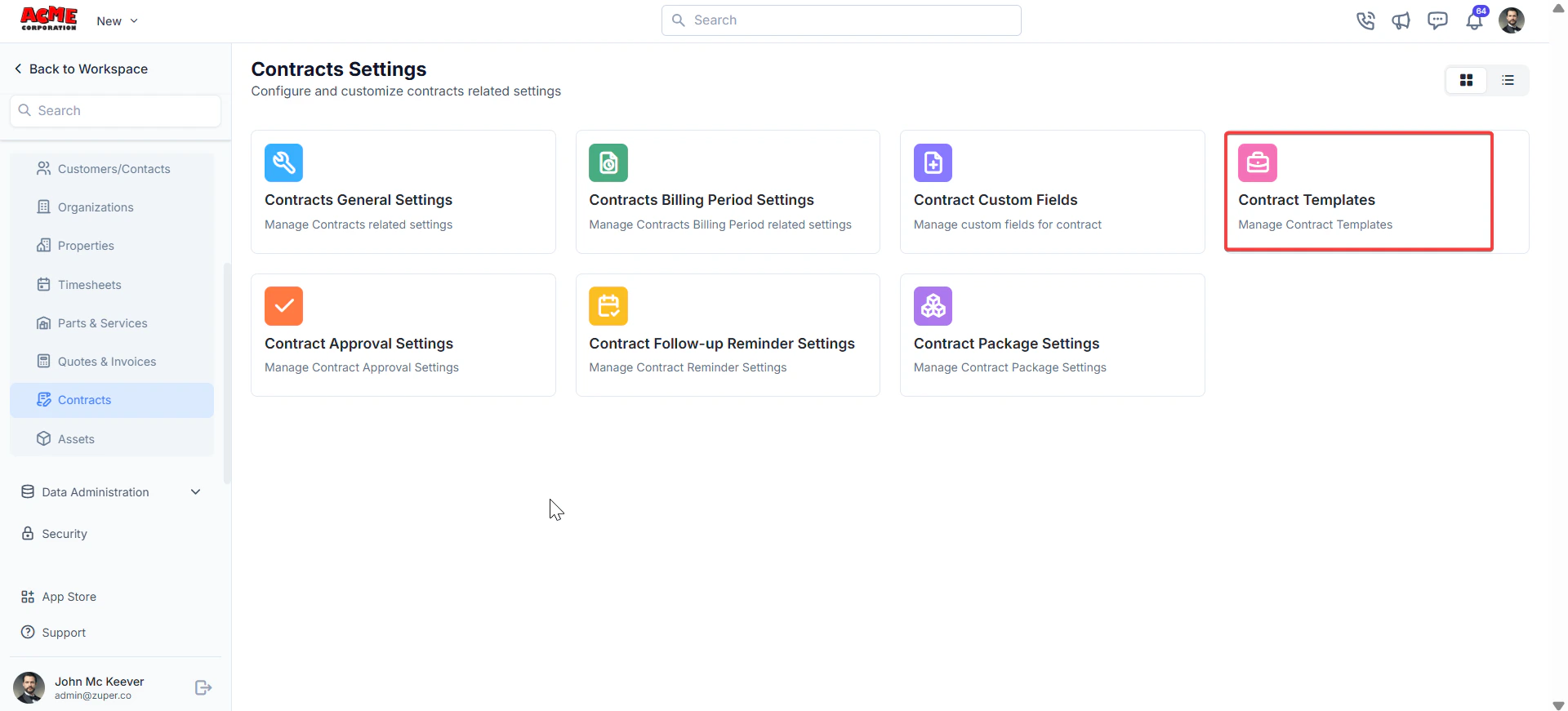Click the John Mc Keever profile name
The width and height of the screenshot is (1568, 711).
(x=99, y=682)
